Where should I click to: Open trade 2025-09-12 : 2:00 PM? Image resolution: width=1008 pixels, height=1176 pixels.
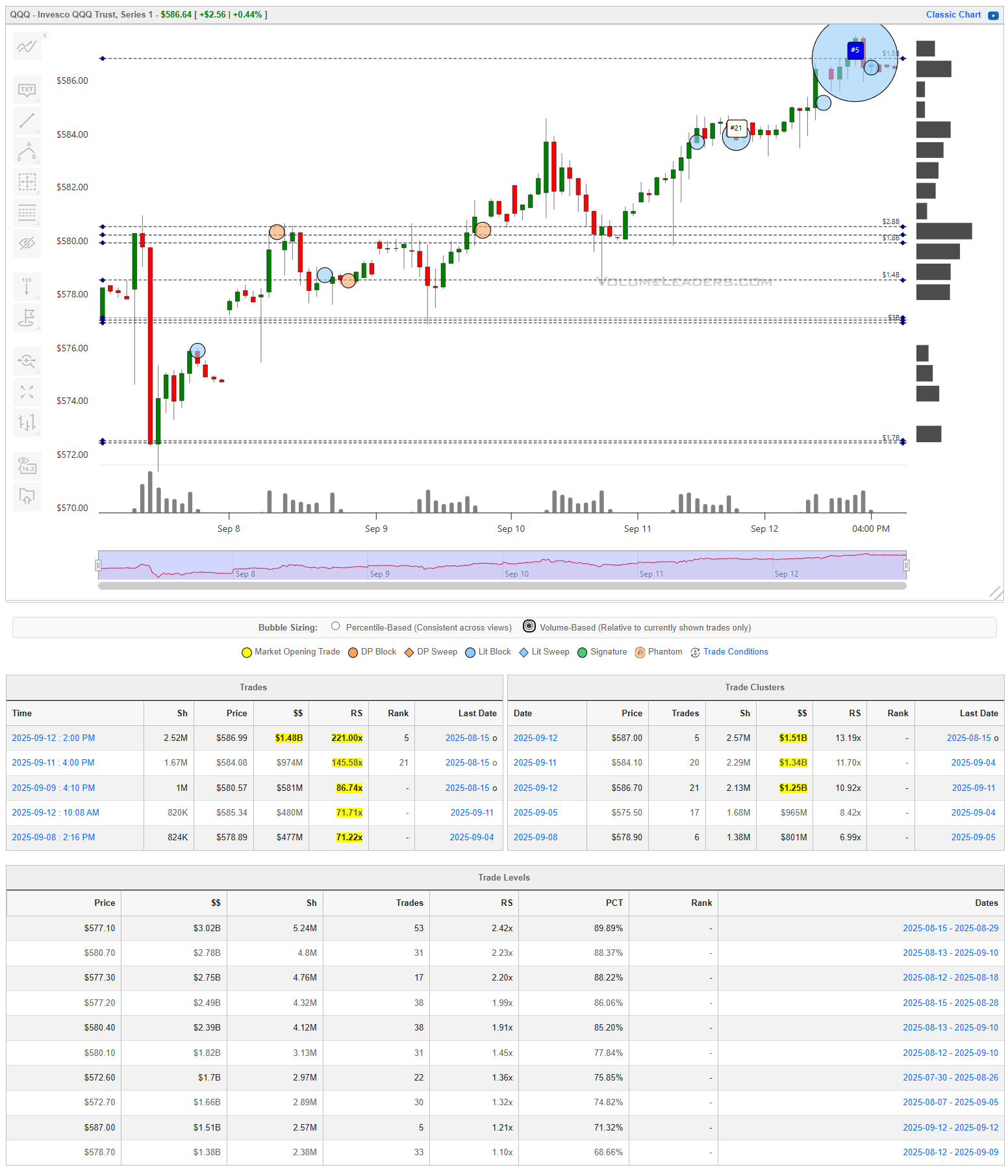[x=53, y=738]
